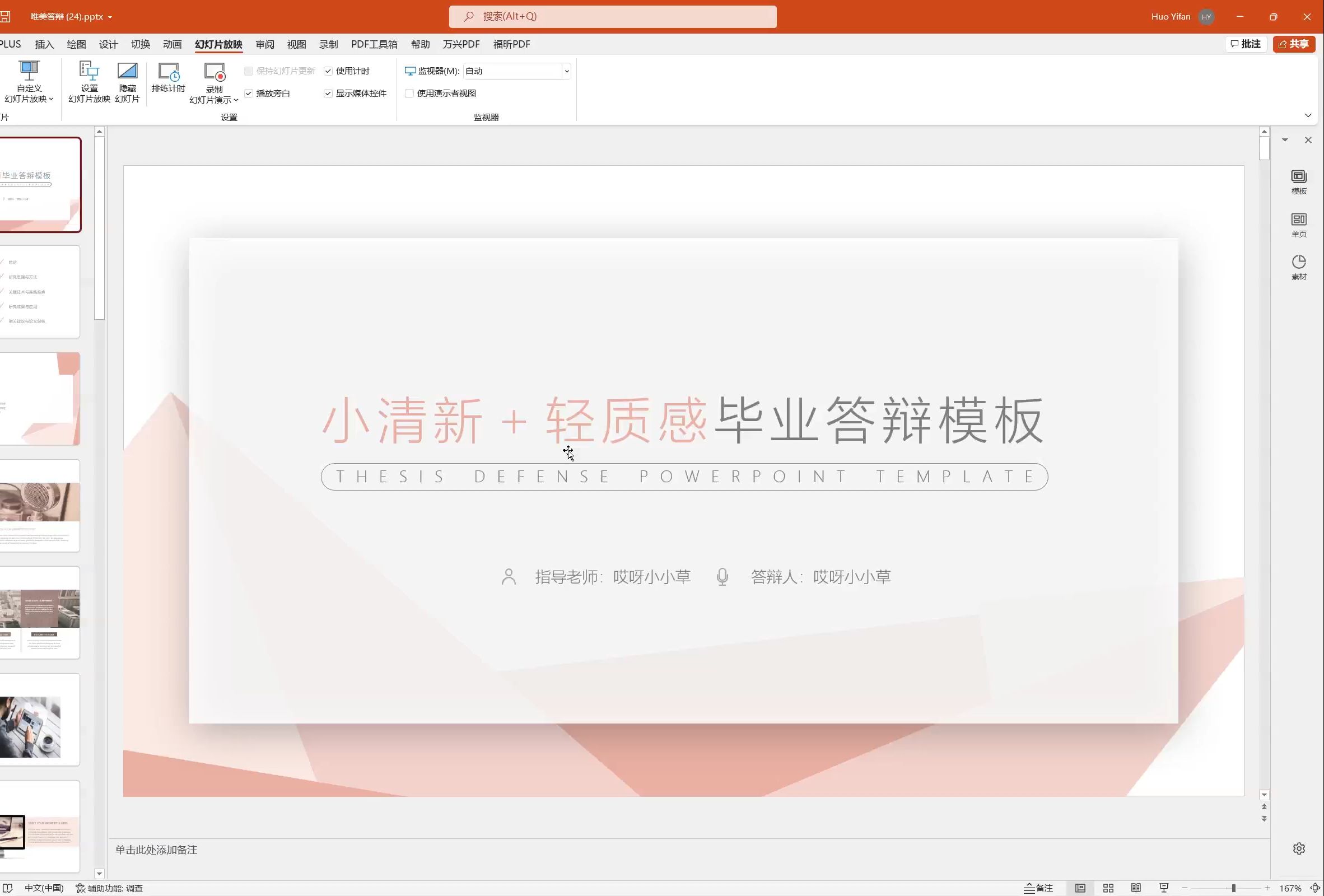Expand the 录制幻灯片演示 dropdown arrow
This screenshot has height=896, width=1324.
coord(237,100)
